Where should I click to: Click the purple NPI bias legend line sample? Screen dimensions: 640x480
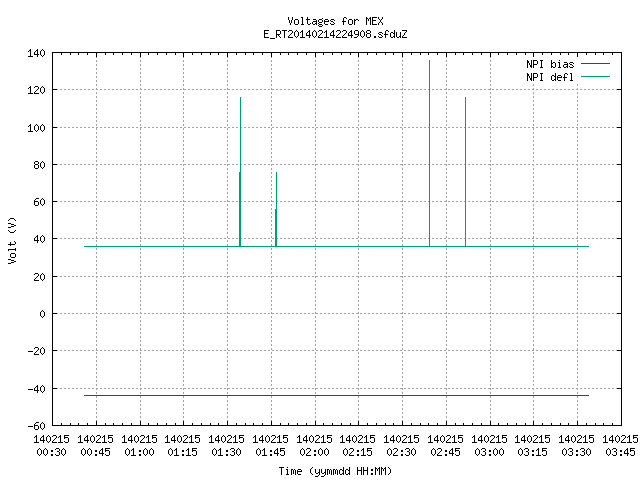click(595, 64)
